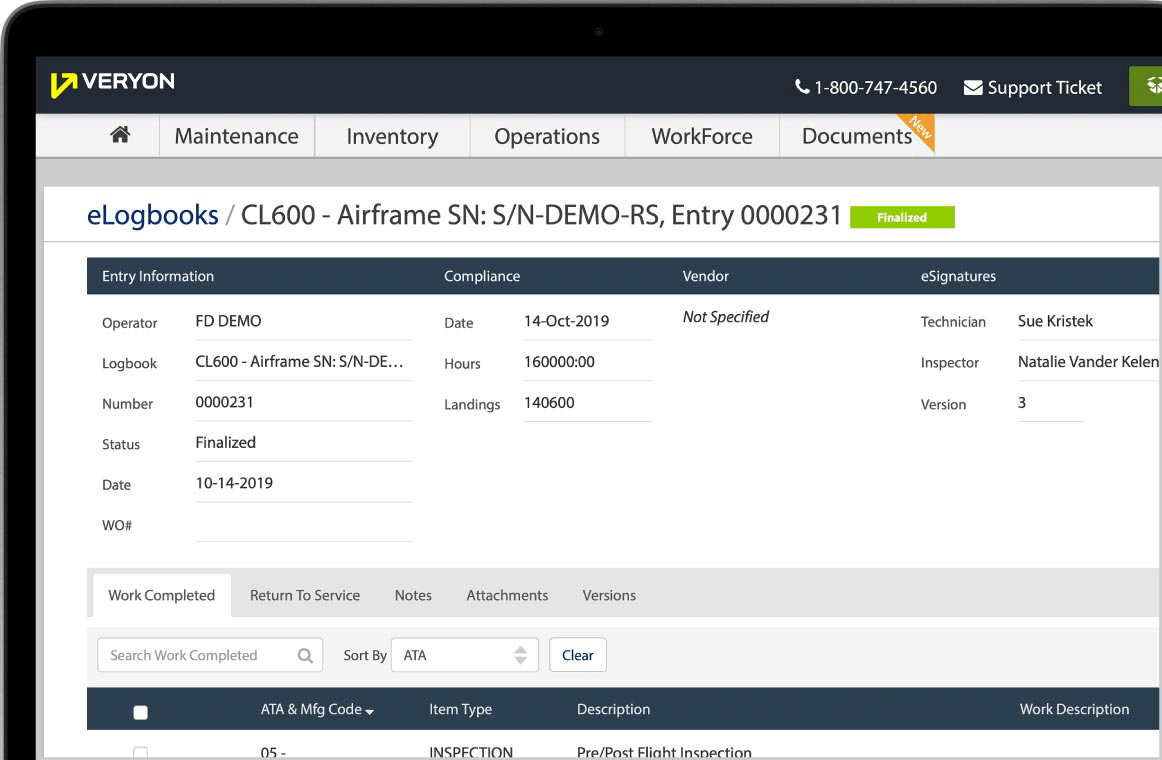Open the Maintenance menu

(x=236, y=136)
